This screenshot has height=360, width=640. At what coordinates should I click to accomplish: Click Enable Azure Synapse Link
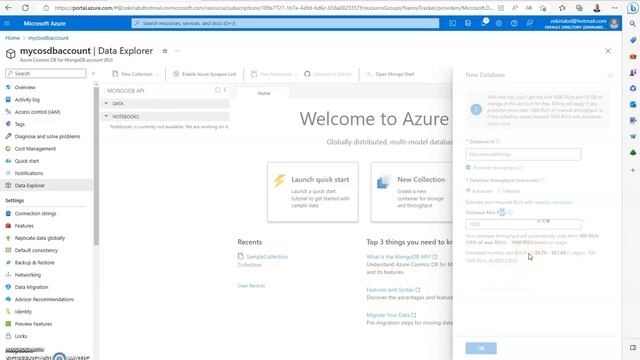click(204, 74)
